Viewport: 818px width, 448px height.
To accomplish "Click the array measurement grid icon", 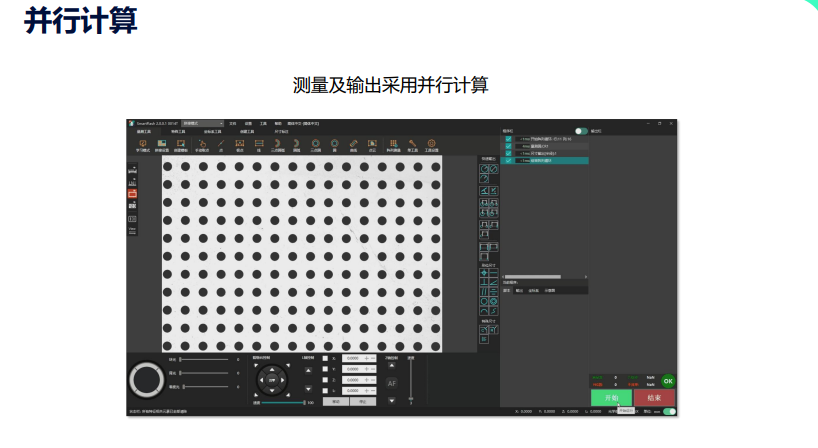I will [x=392, y=145].
